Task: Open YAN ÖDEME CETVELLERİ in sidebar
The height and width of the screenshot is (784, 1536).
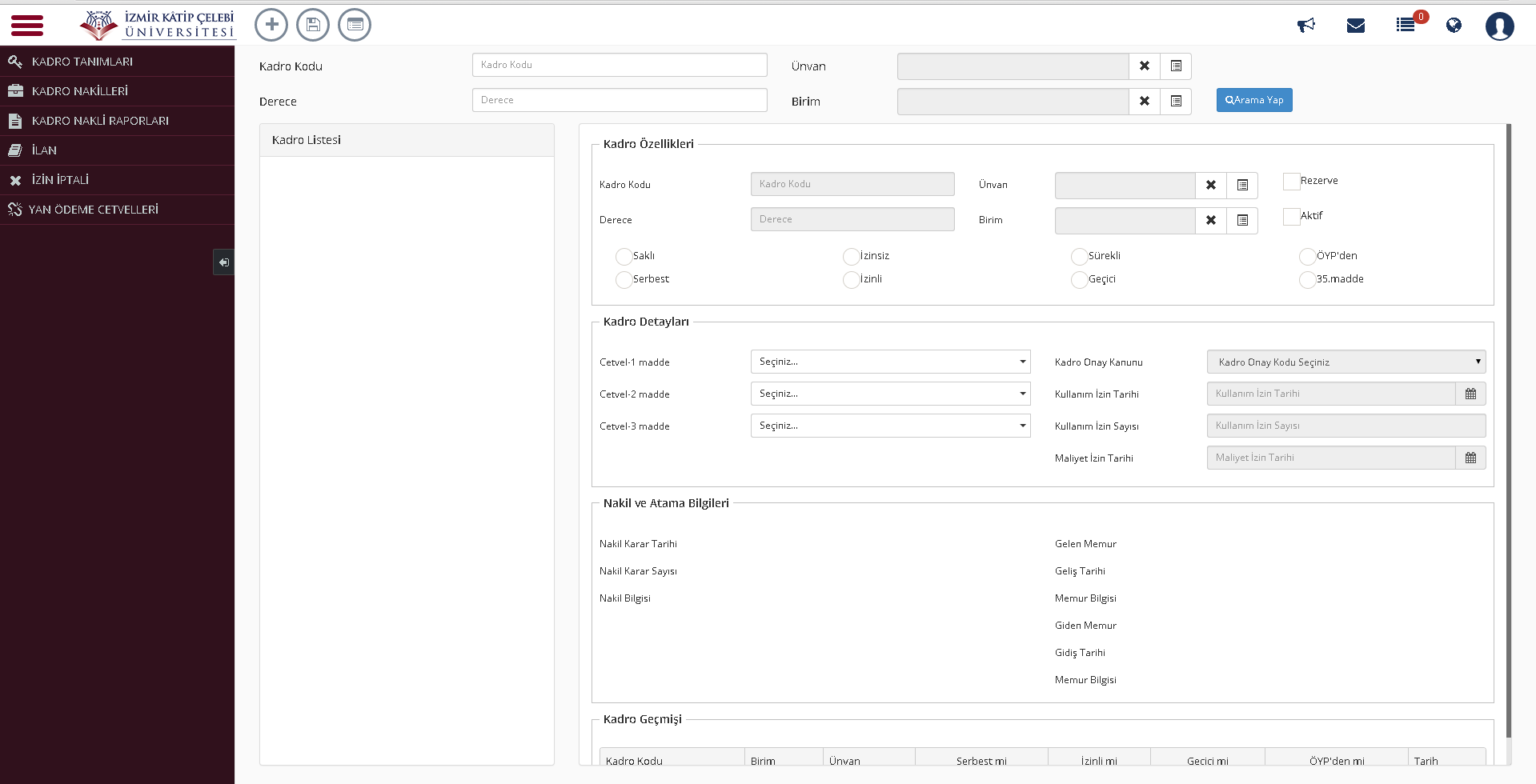Action: click(x=117, y=210)
